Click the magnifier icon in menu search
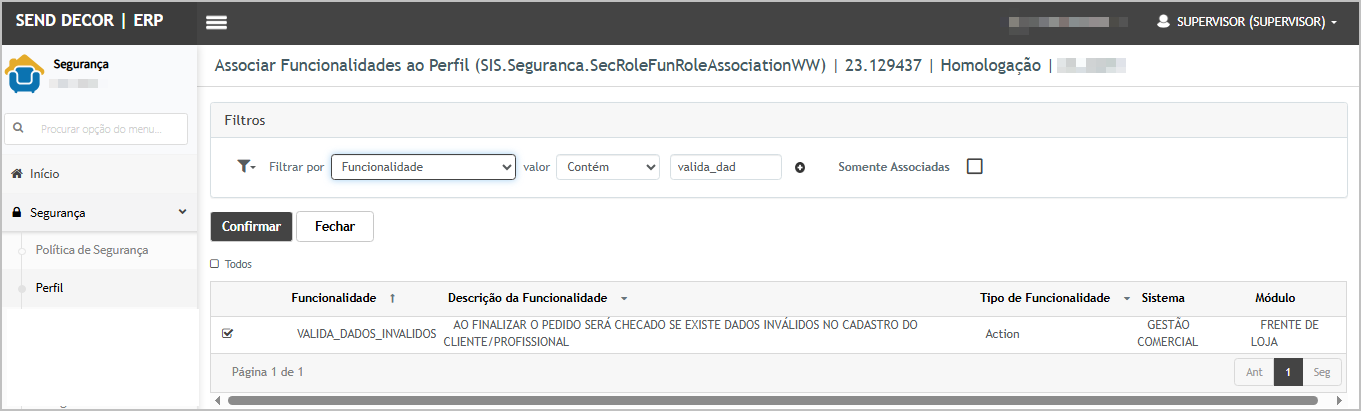 (x=19, y=129)
